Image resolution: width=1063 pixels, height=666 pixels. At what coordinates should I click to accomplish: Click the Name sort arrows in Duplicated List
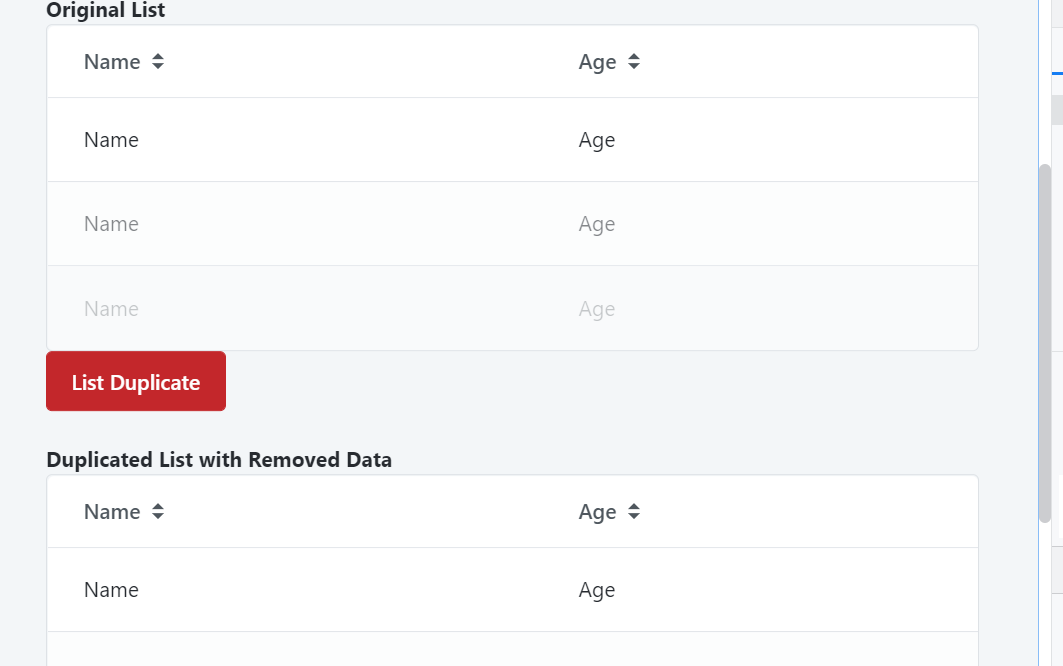pos(157,511)
